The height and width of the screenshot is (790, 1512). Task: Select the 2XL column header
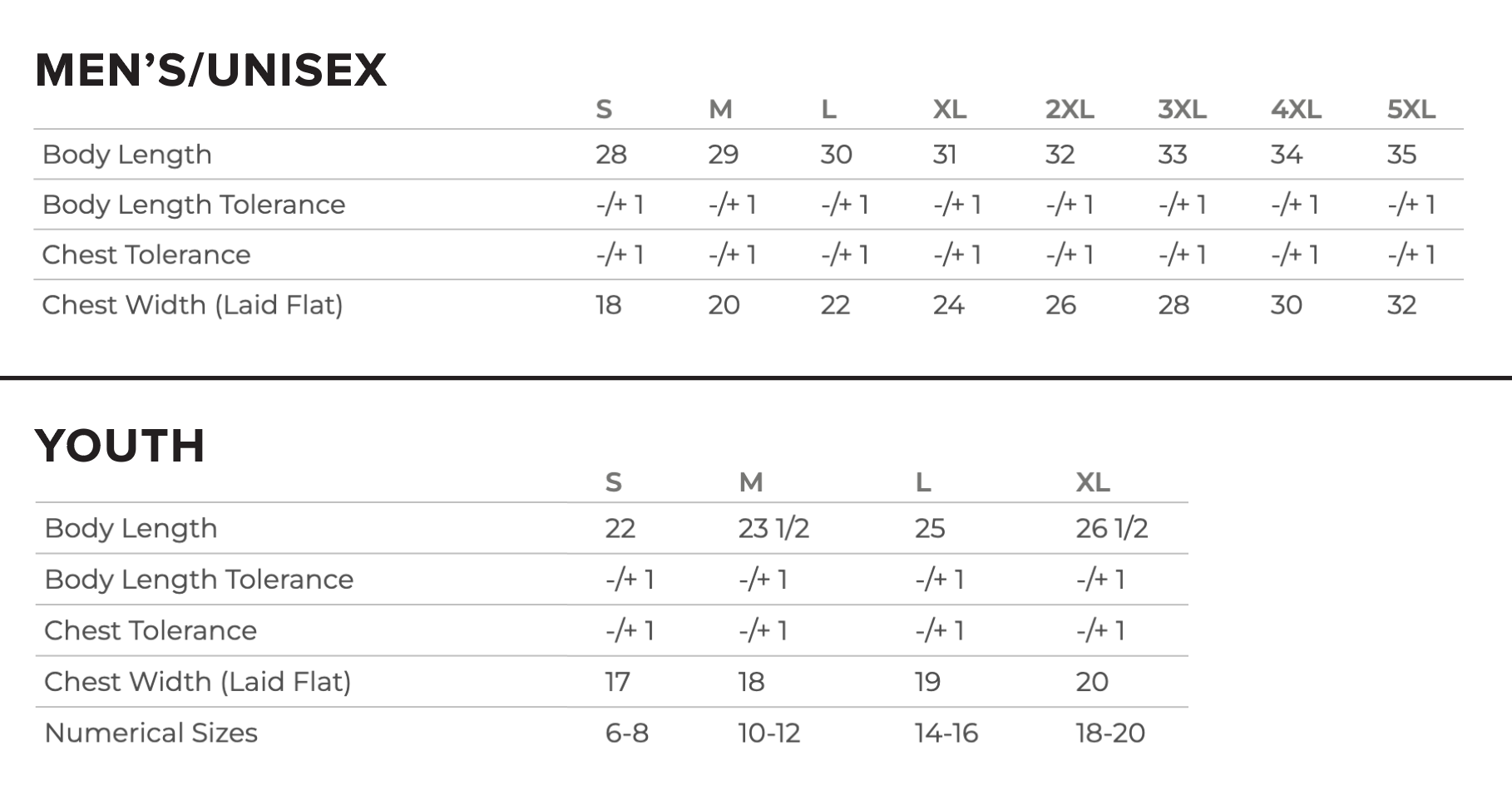click(x=1069, y=109)
